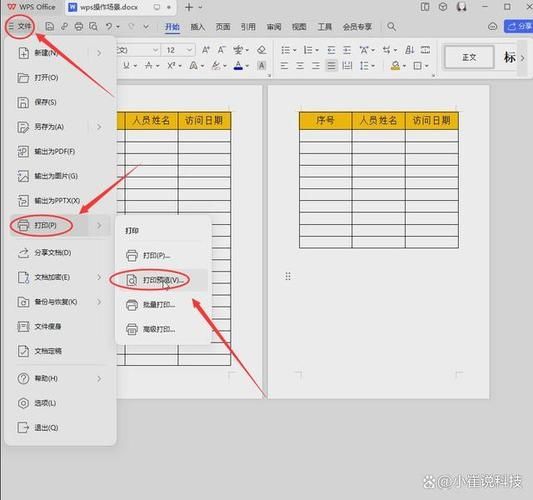Expand the 帮助(H) submenu arrow
The width and height of the screenshot is (533, 500).
[x=99, y=378]
